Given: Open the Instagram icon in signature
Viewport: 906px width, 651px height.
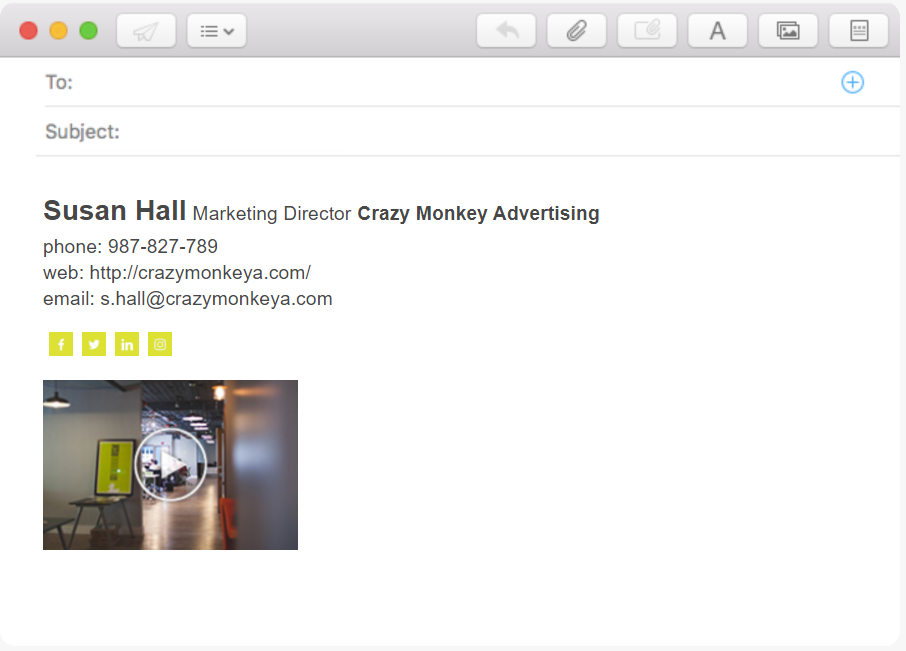Looking at the screenshot, I should pos(160,344).
